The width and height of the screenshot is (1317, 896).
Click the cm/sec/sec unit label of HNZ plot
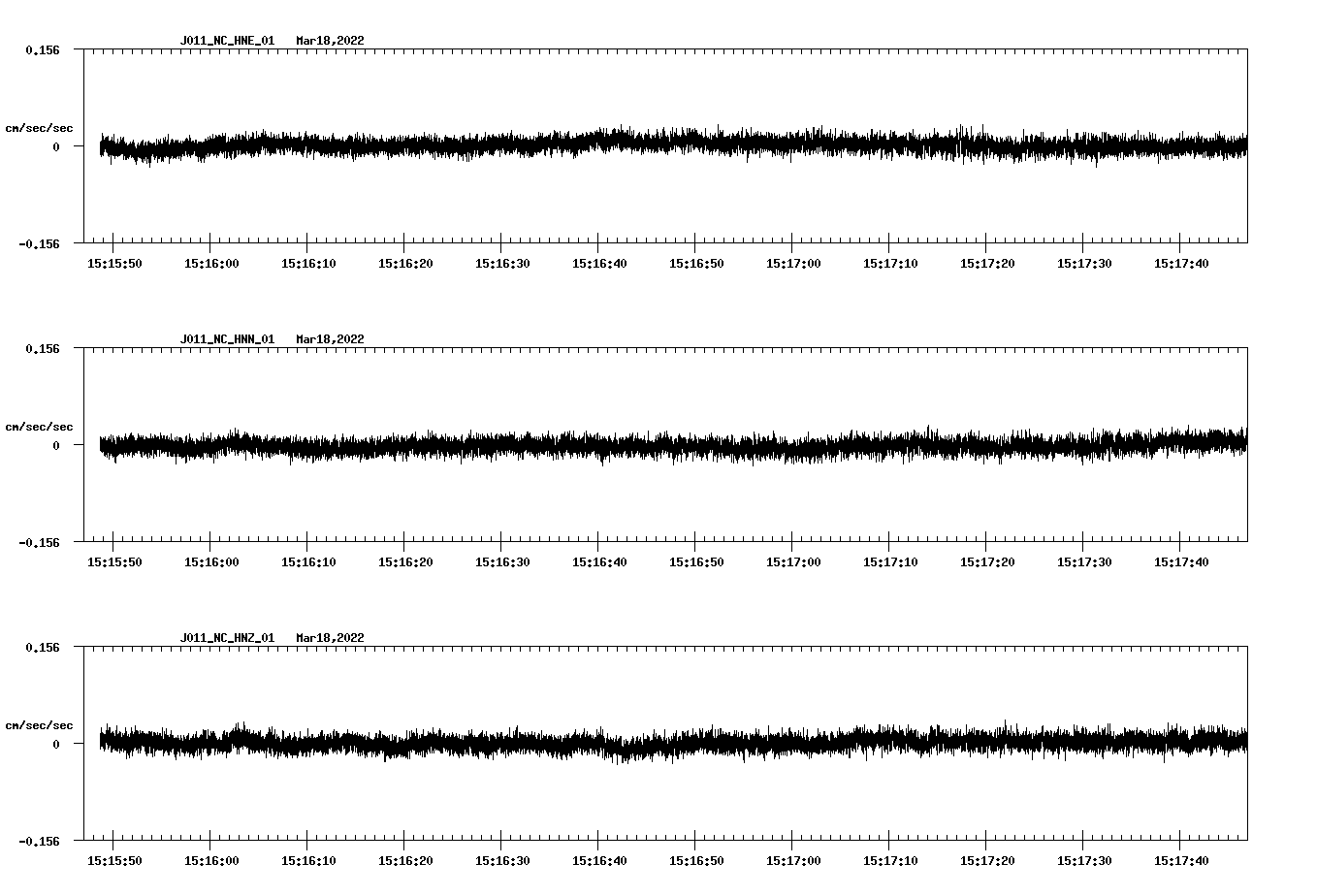39,725
